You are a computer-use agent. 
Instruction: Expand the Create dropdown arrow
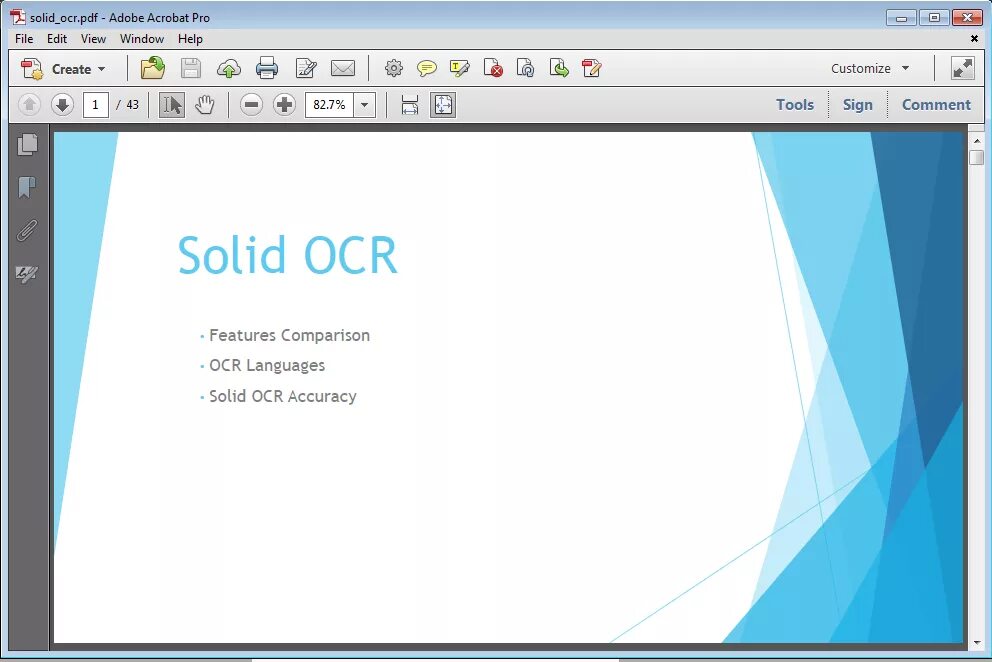[101, 69]
